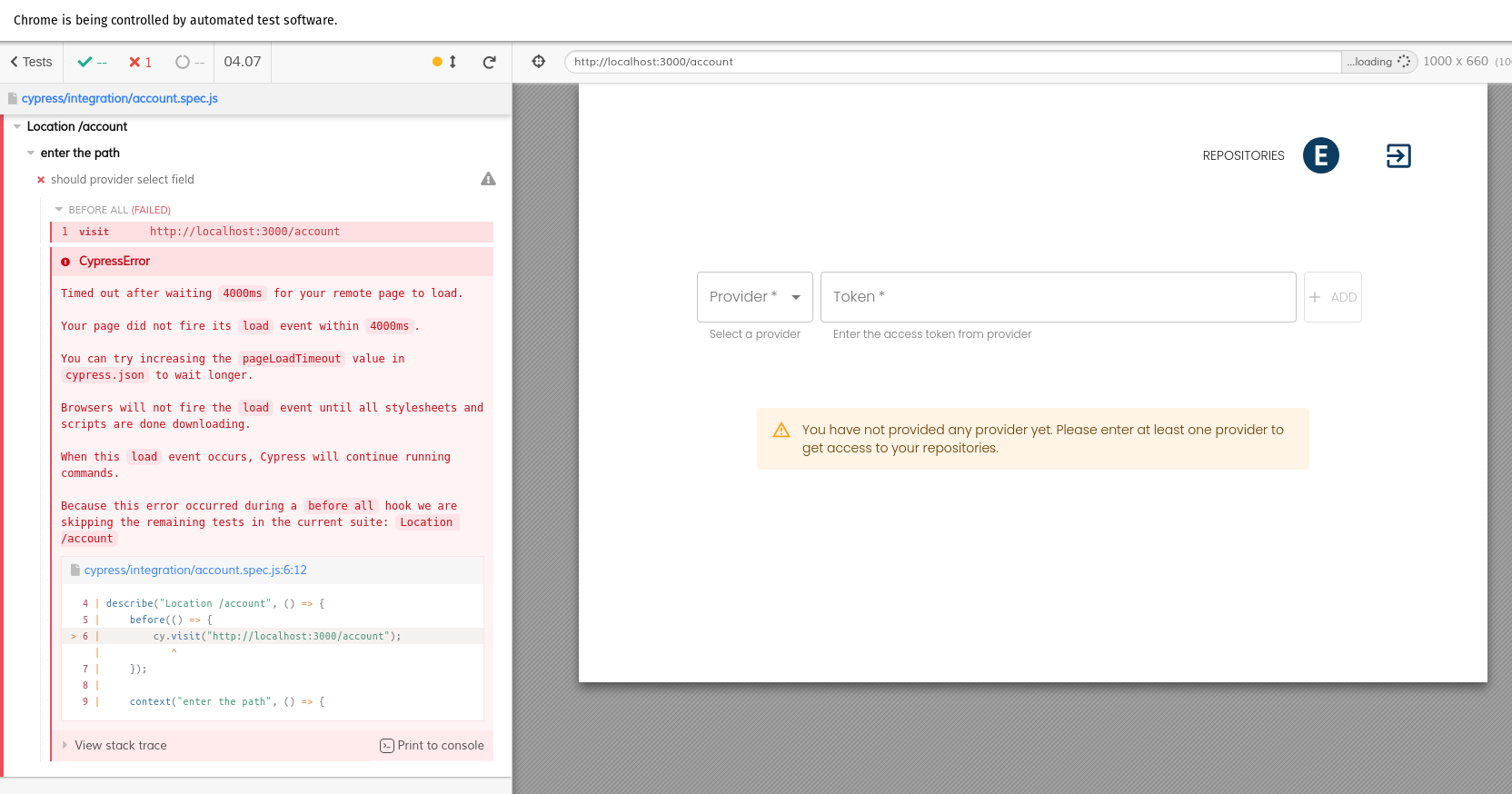
Task: Open the Provider dropdown
Action: coord(755,297)
